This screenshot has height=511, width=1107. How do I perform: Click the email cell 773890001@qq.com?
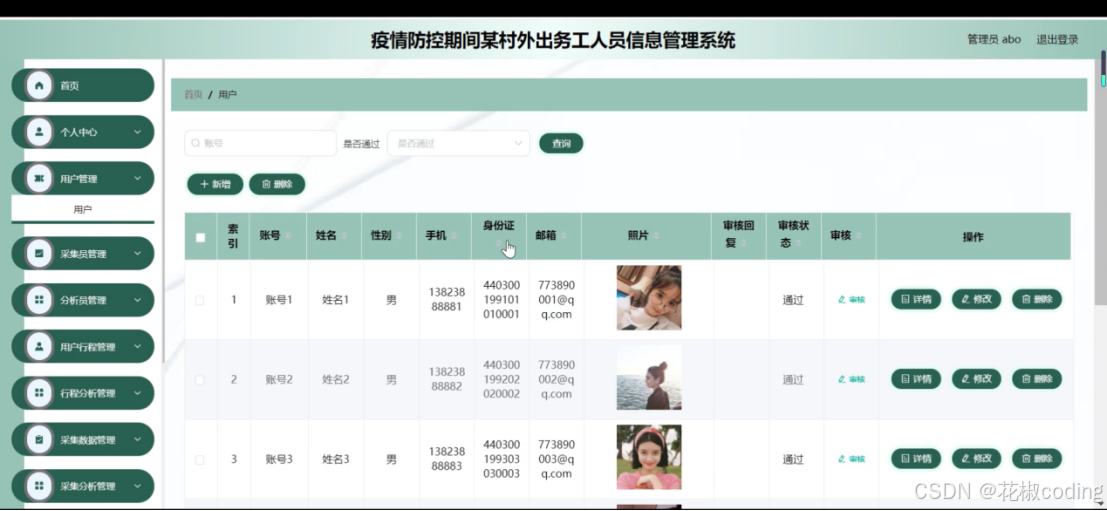click(x=556, y=300)
